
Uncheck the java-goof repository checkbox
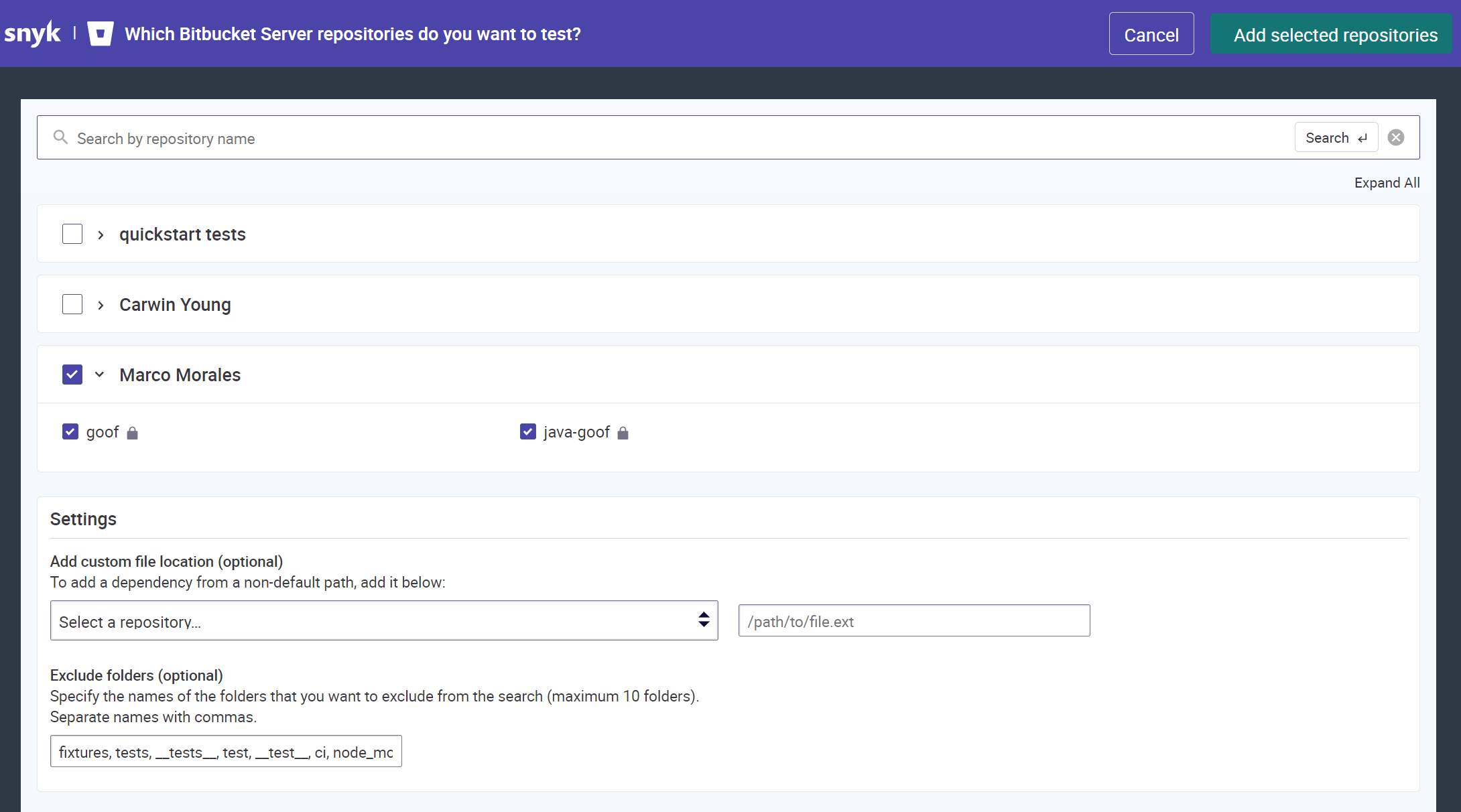(528, 431)
